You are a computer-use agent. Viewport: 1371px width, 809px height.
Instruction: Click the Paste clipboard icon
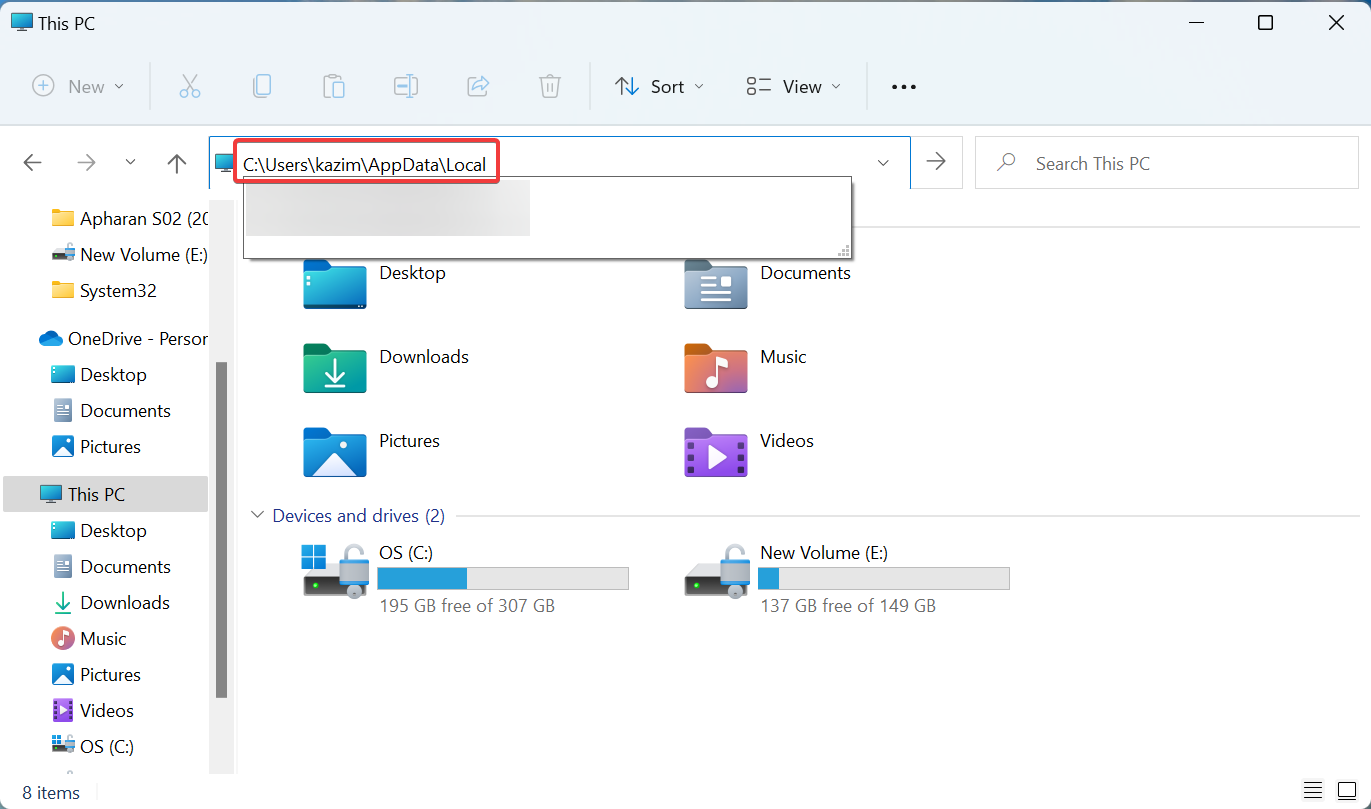click(x=334, y=87)
